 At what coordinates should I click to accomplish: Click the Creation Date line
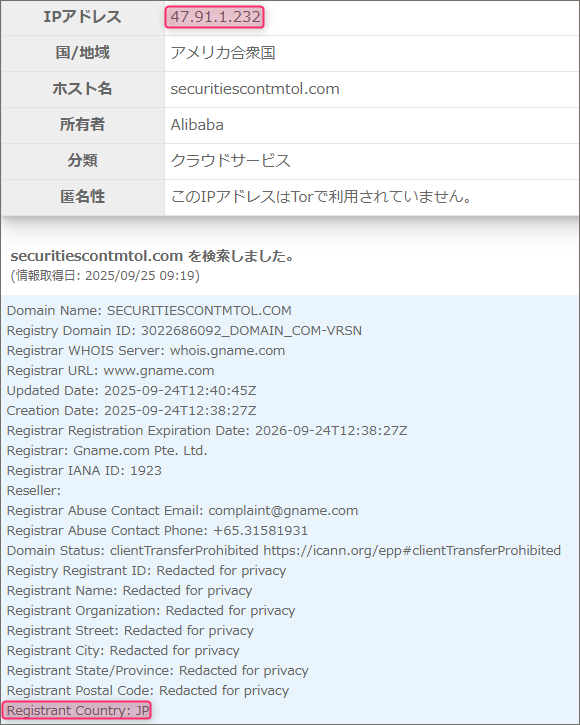pyautogui.click(x=131, y=411)
